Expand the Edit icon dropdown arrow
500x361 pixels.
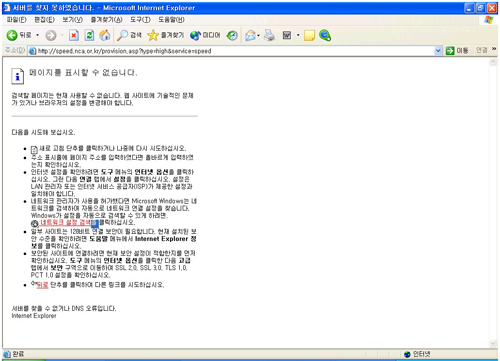pyautogui.click(x=298, y=35)
